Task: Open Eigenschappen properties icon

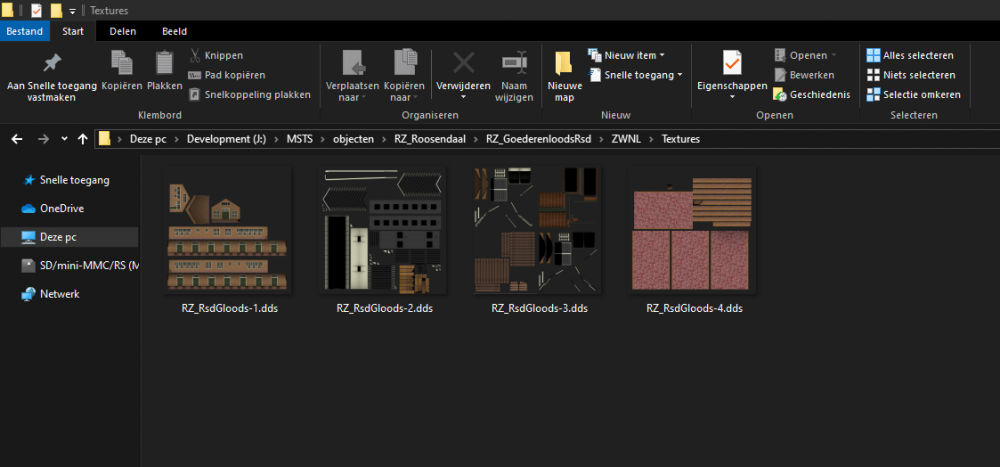Action: pos(731,63)
